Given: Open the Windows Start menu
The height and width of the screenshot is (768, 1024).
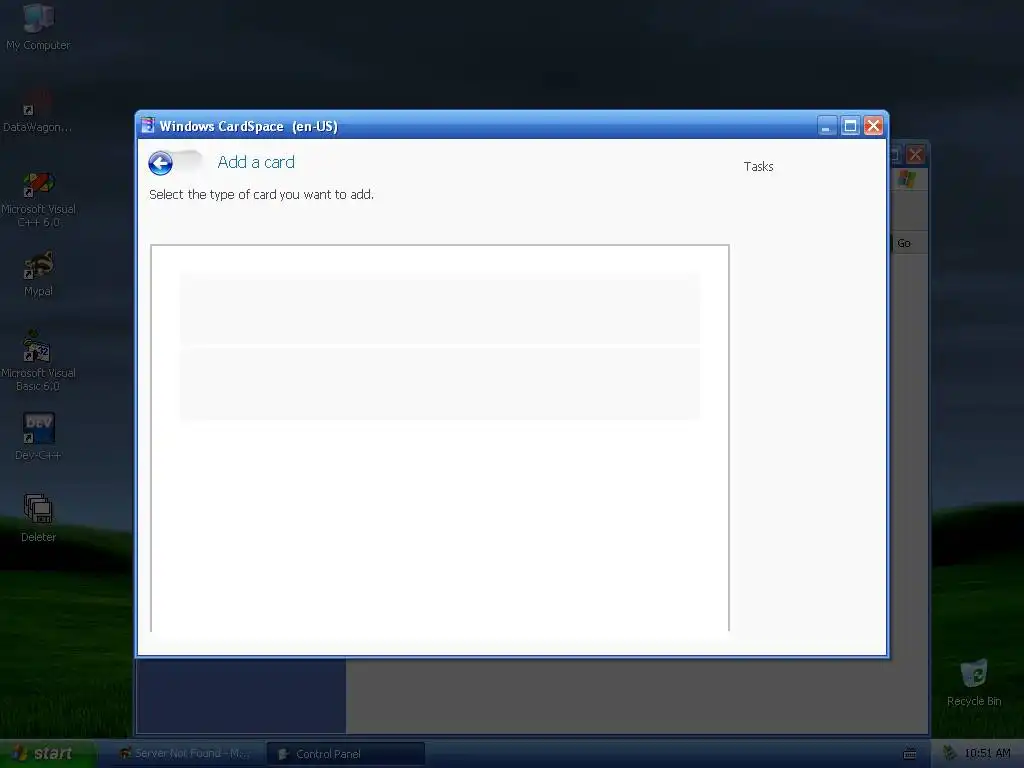Looking at the screenshot, I should [x=47, y=754].
